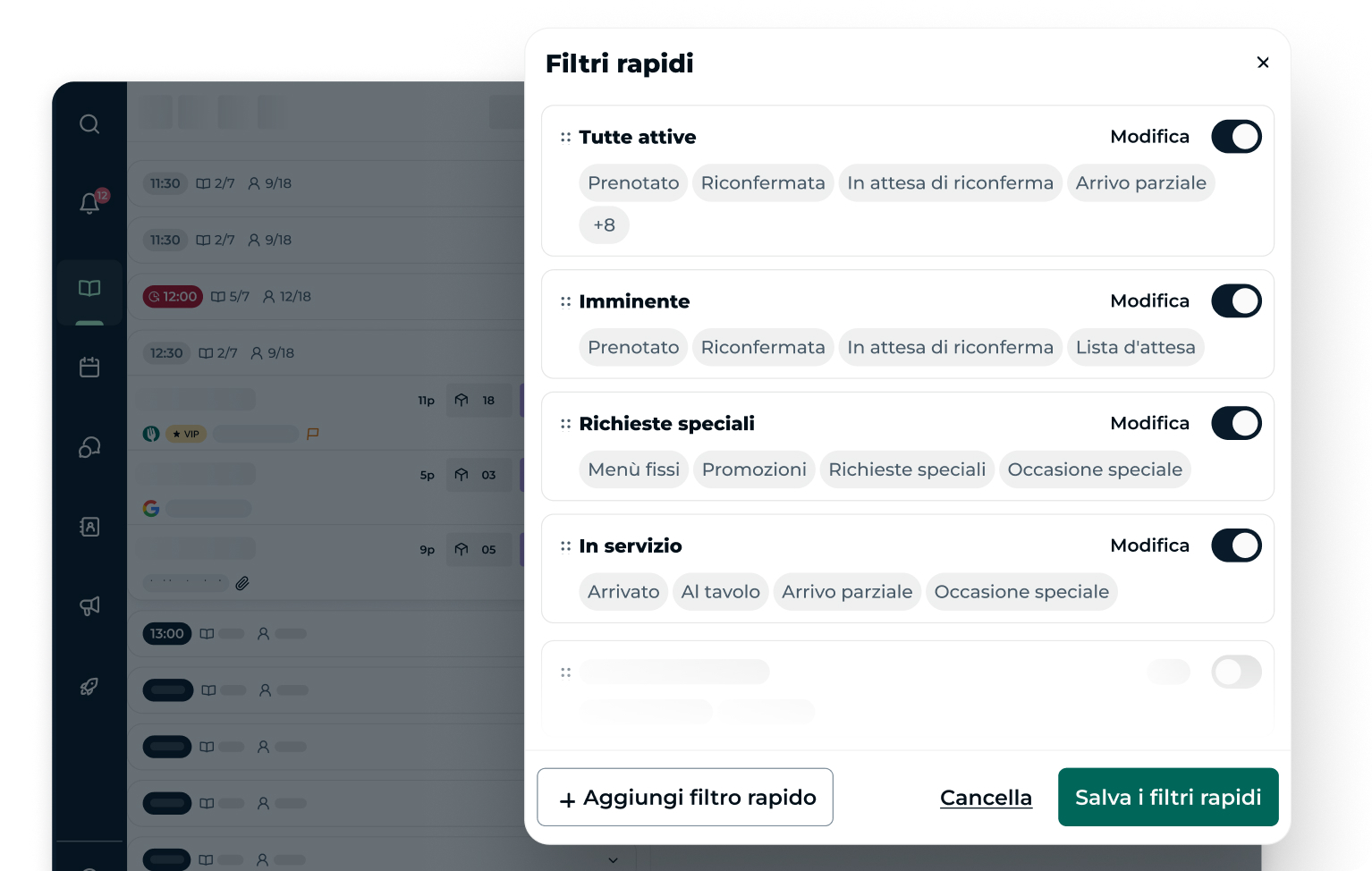1372x871 pixels.
Task: Open notifications bell with 12 badge
Action: pyautogui.click(x=89, y=204)
